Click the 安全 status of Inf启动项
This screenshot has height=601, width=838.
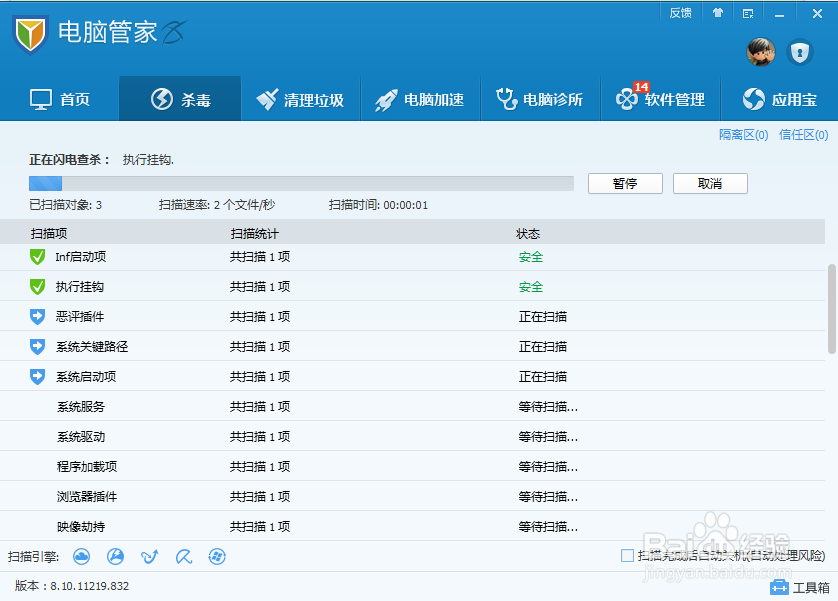(531, 257)
